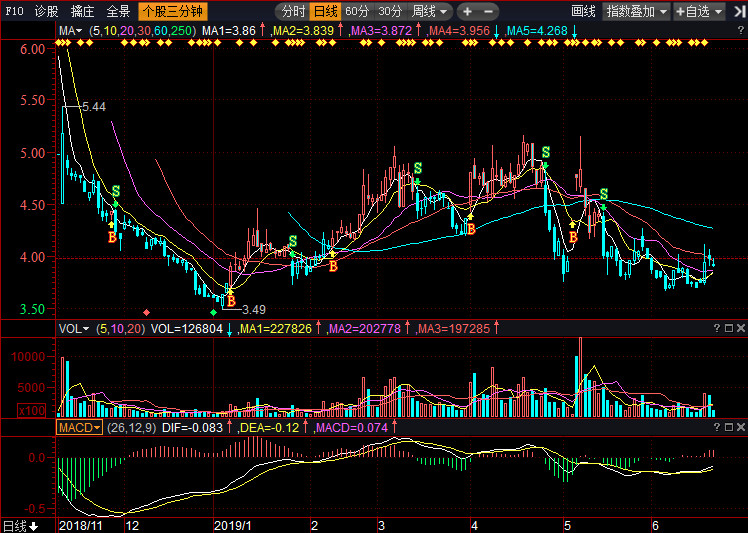748x533 pixels.
Task: Open the 周线 period dropdown
Action: (x=429, y=12)
